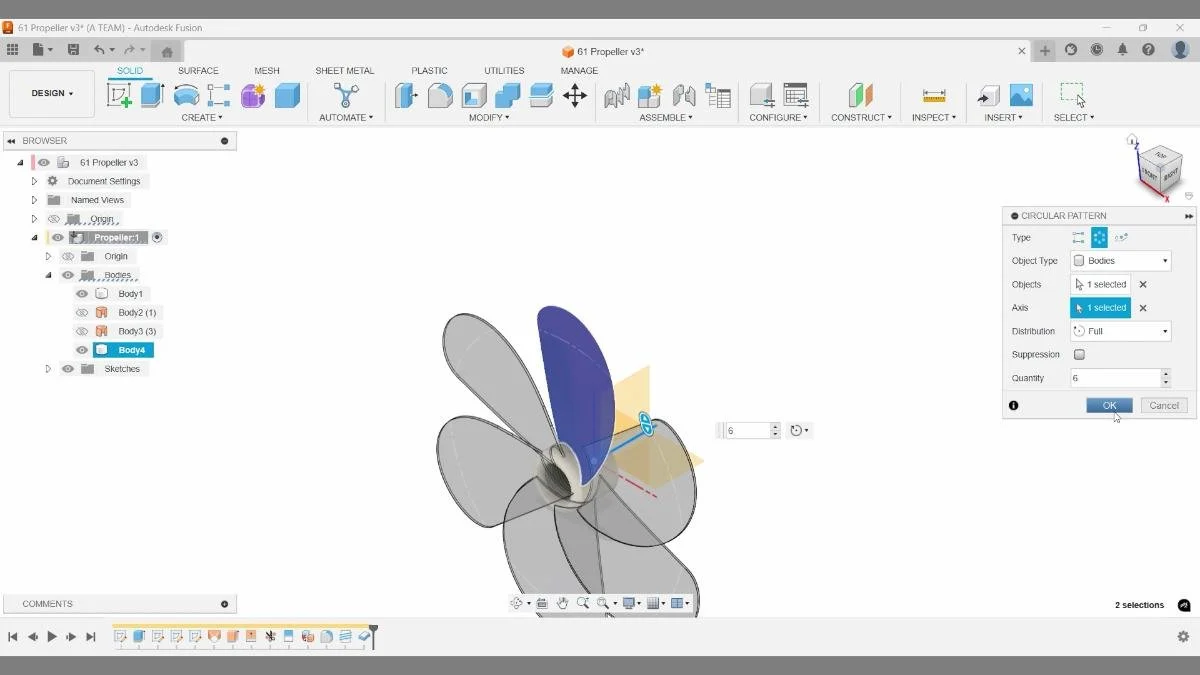This screenshot has height=675, width=1200.
Task: Expand the Sketches folder
Action: [48, 368]
